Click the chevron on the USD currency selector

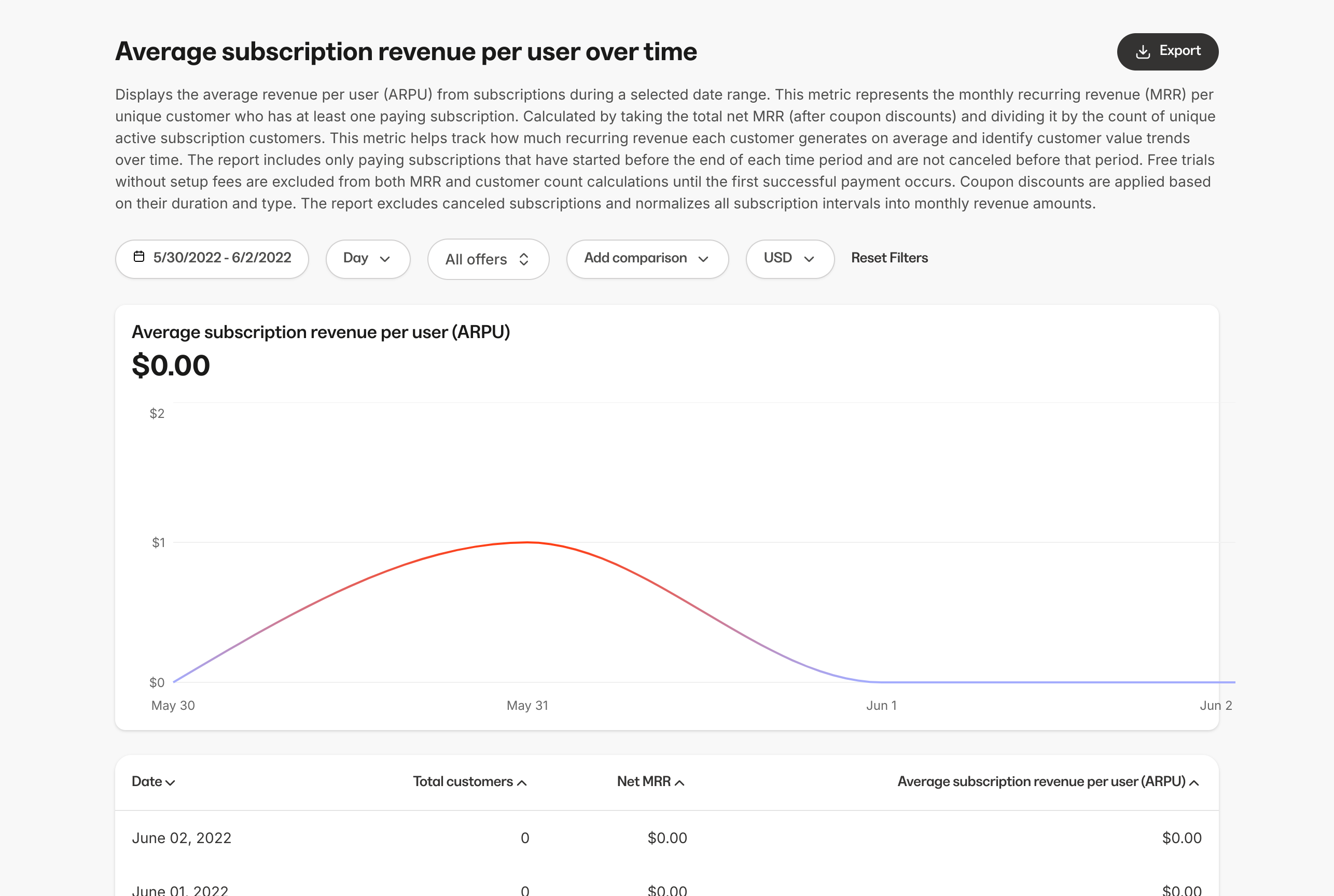point(809,259)
